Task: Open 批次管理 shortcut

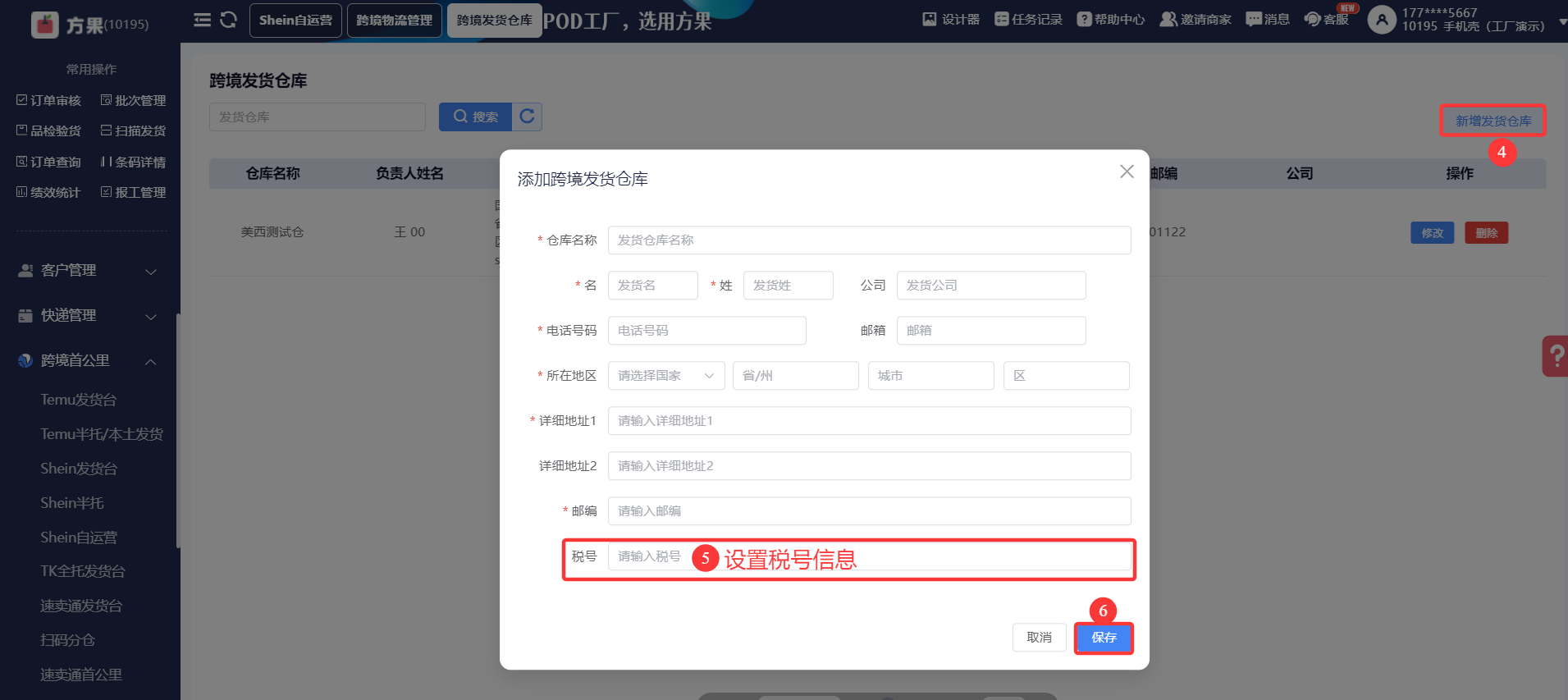Action: pyautogui.click(x=133, y=100)
